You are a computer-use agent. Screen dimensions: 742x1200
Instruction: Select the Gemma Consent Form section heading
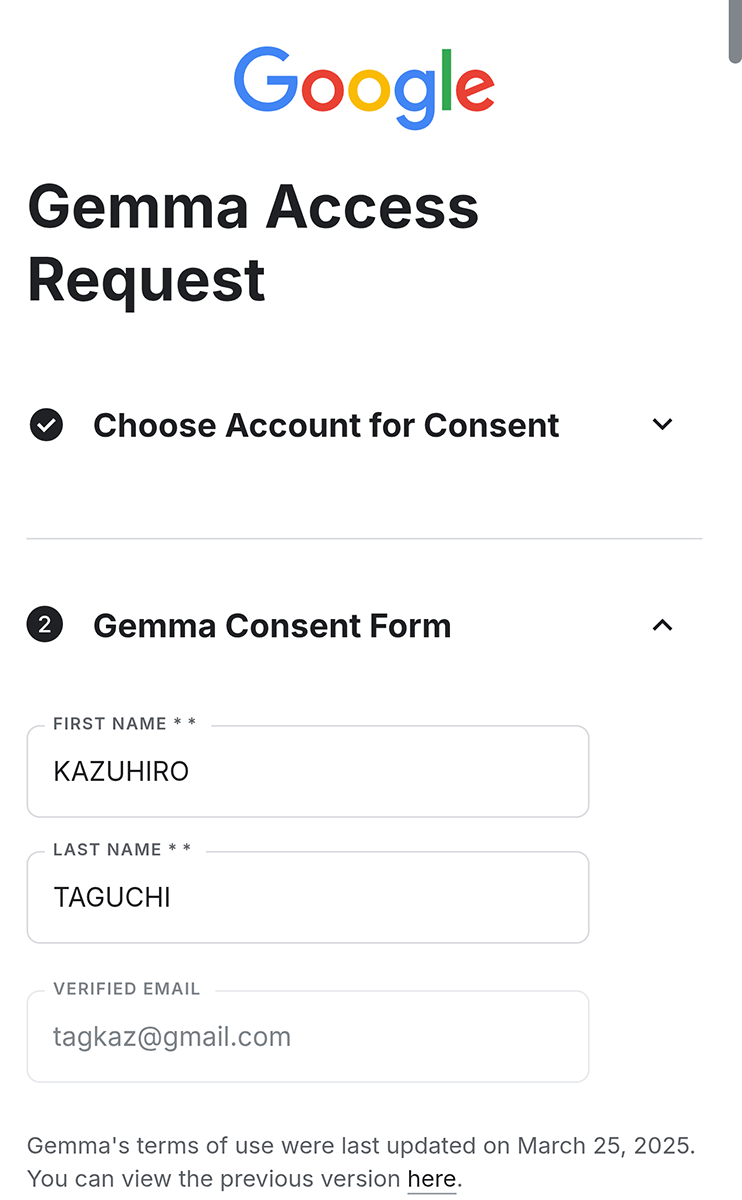(x=272, y=626)
